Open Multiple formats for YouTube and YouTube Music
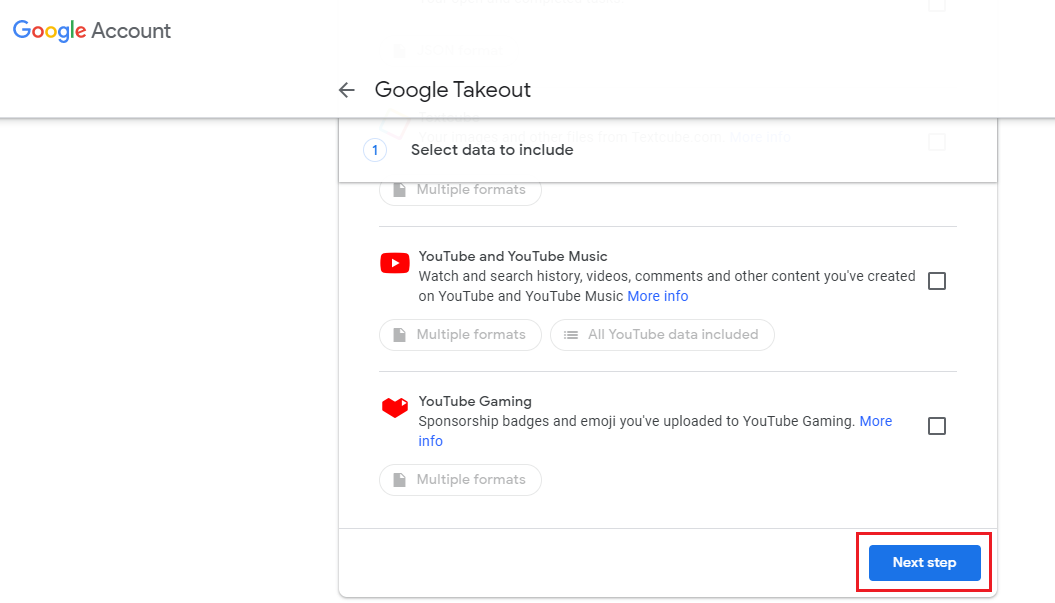The width and height of the screenshot is (1055, 603). point(461,335)
